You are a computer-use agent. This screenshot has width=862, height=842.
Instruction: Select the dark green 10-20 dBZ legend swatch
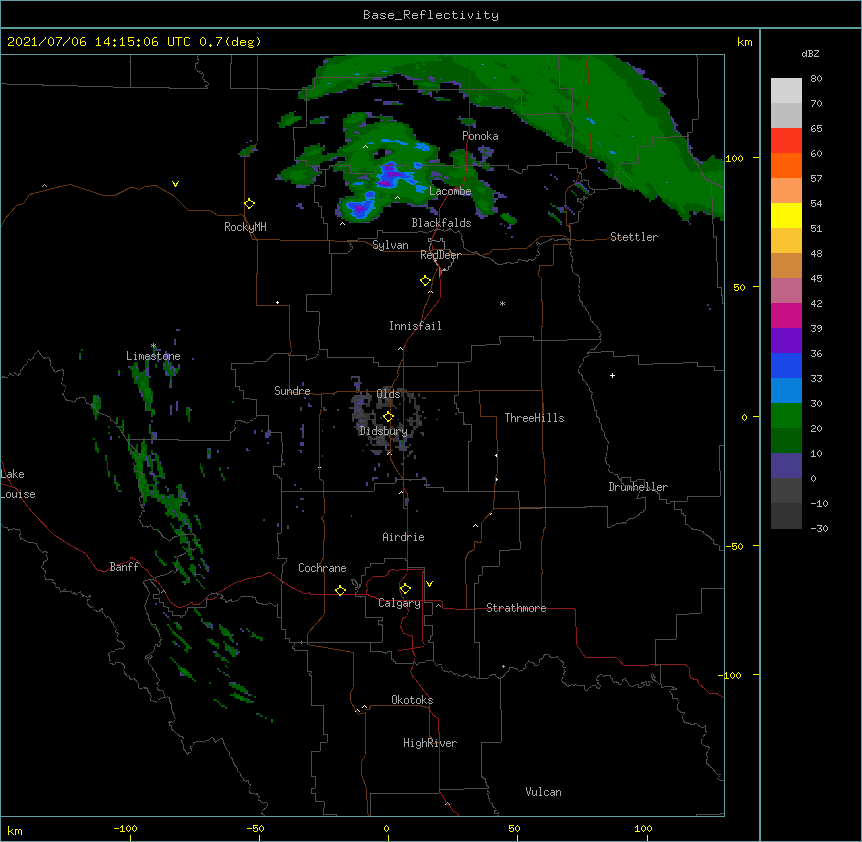point(786,441)
